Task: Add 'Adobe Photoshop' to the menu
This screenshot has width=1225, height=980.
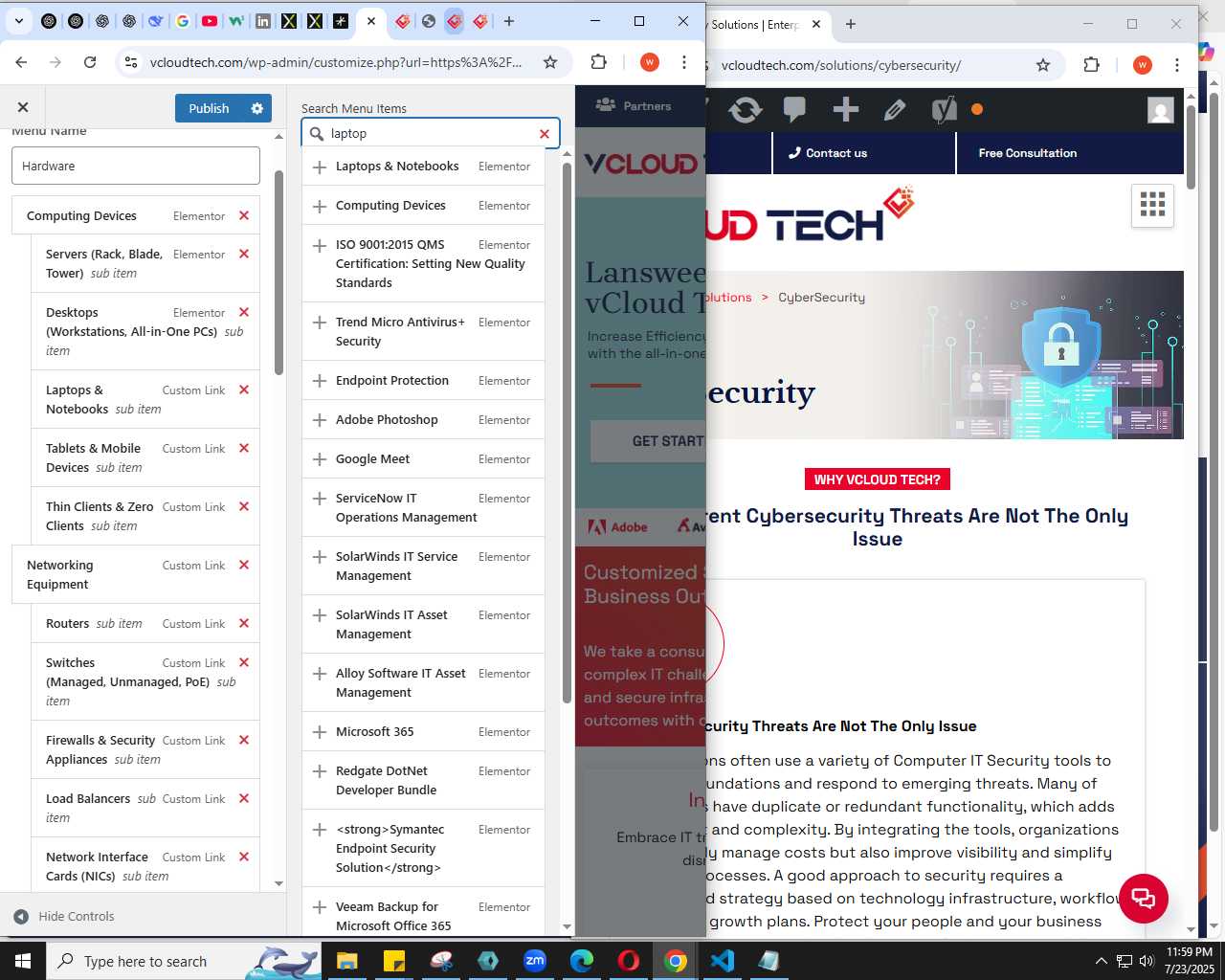Action: (320, 420)
